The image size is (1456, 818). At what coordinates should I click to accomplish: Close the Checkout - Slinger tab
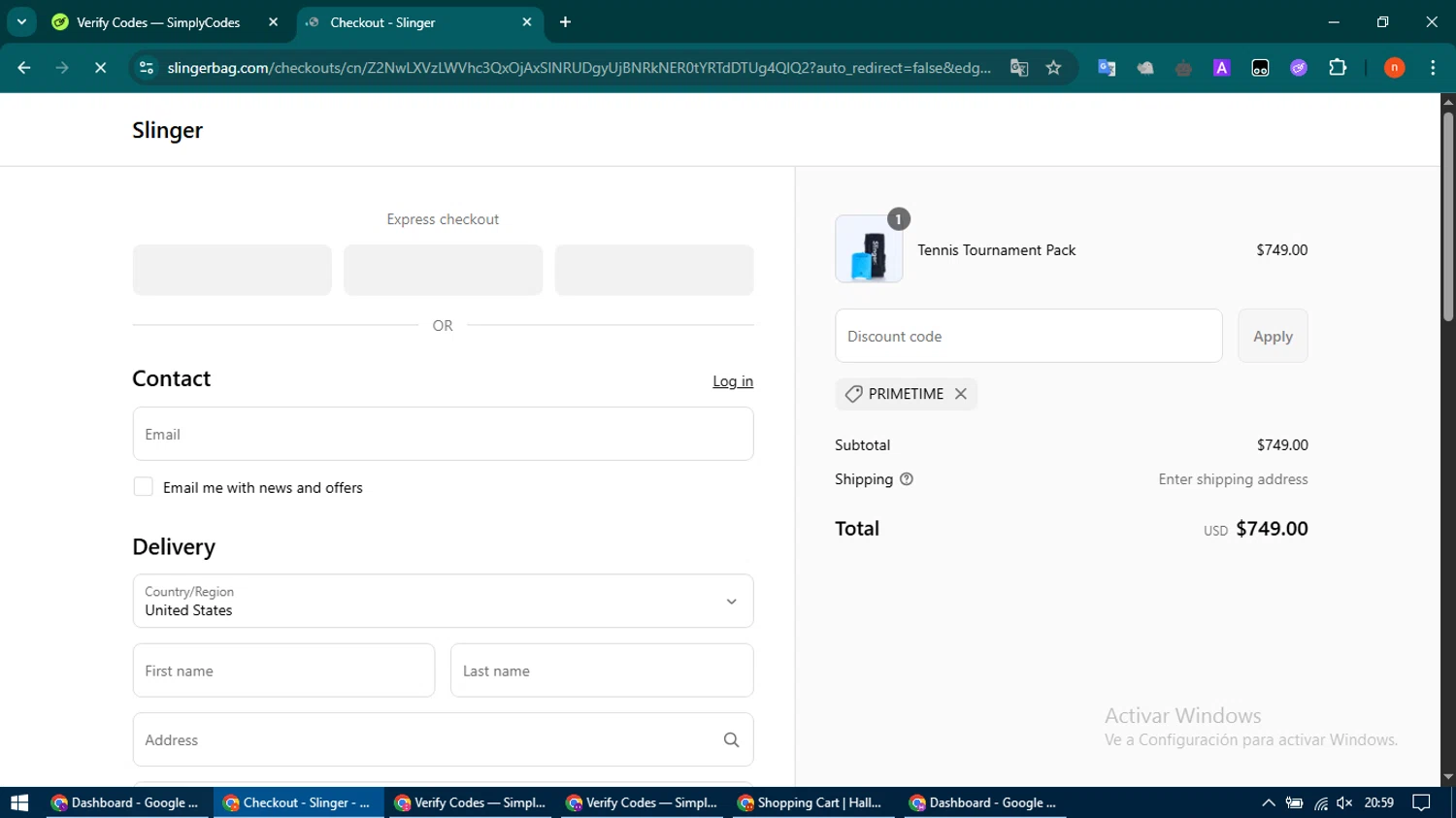[527, 22]
